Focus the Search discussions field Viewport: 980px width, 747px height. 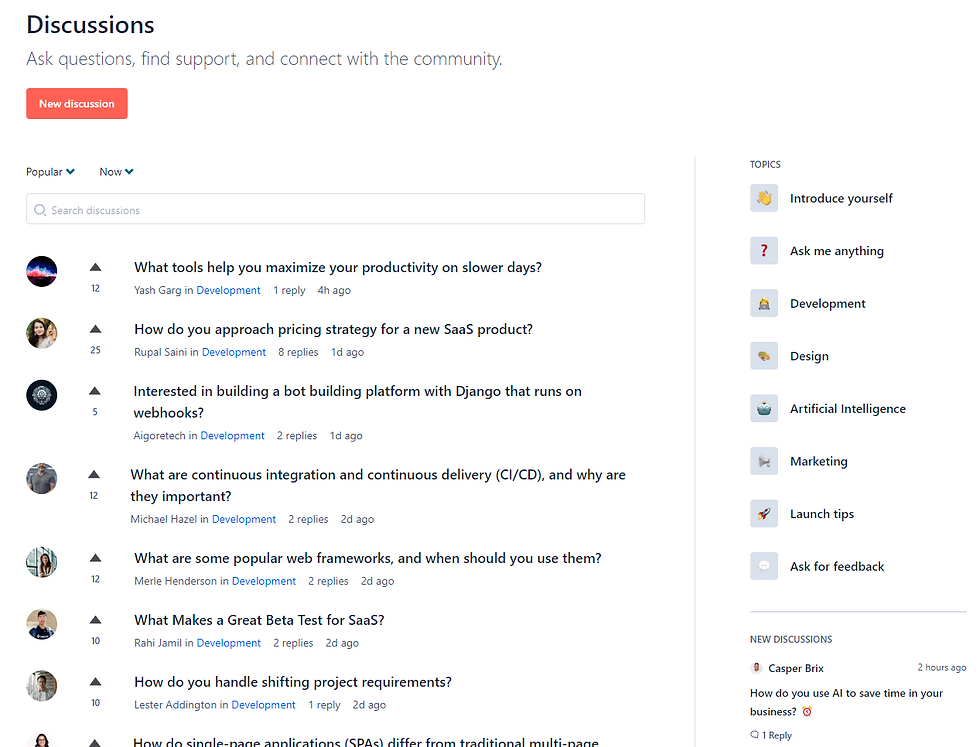[x=336, y=209]
